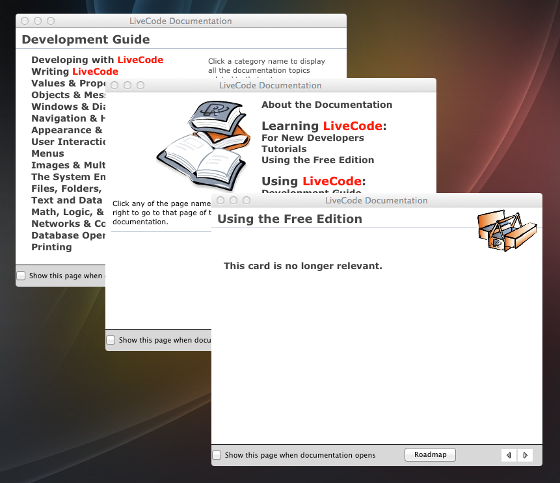The width and height of the screenshot is (560, 483).
Task: Select 'Appearance &' category
Action: [x=67, y=130]
